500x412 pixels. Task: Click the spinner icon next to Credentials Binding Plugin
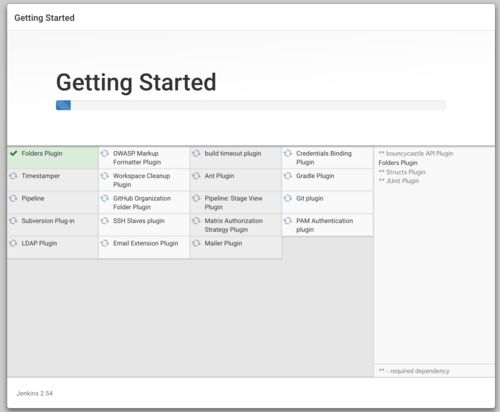tap(288, 153)
